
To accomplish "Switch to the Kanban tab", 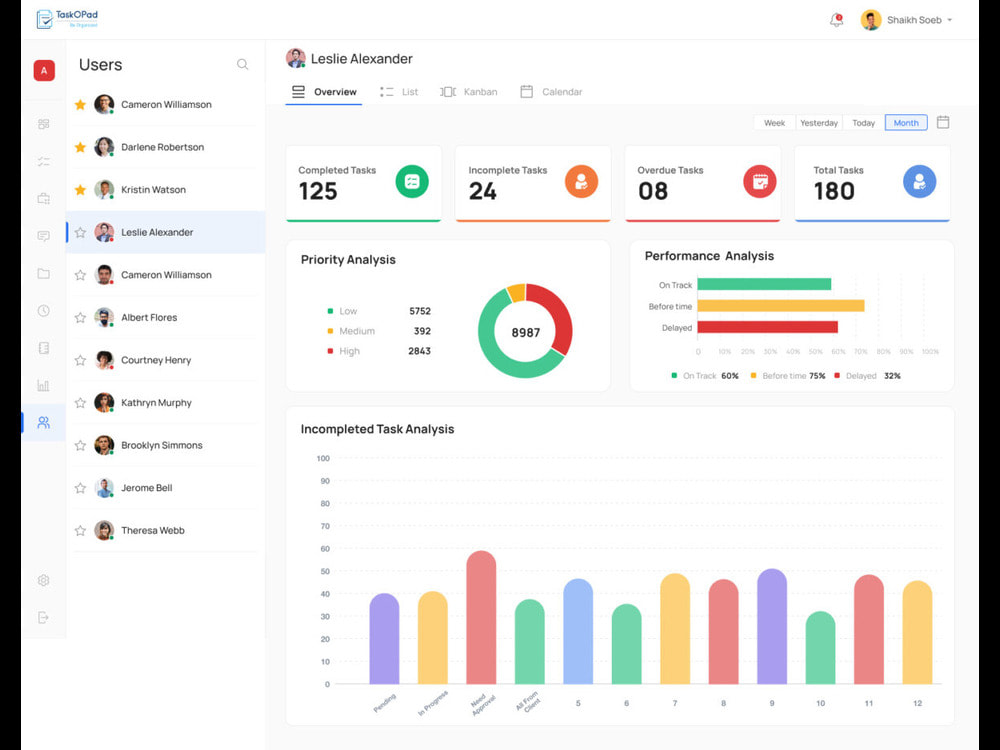I will (x=469, y=92).
